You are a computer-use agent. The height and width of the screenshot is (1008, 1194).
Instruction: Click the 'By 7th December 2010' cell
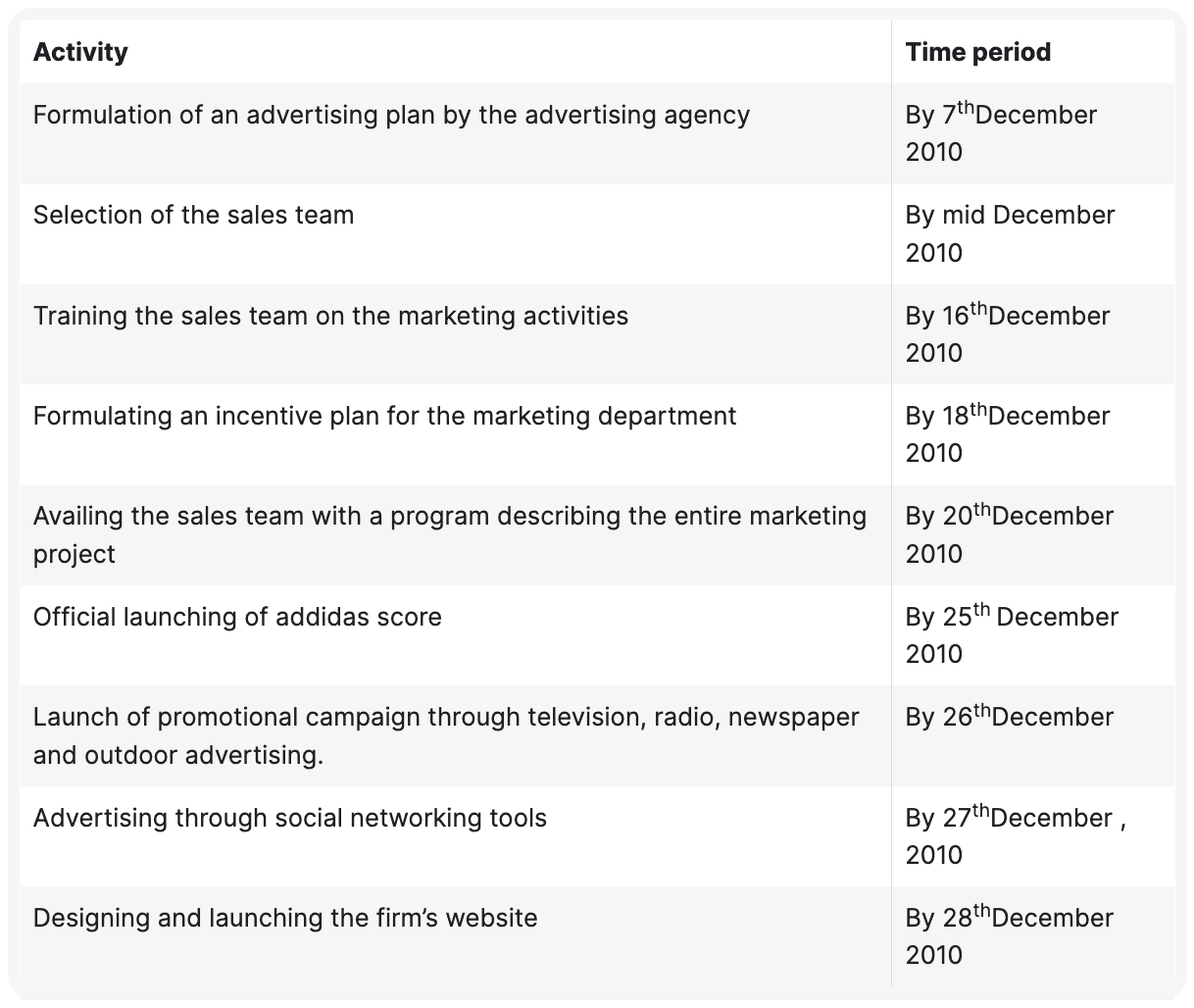tap(1001, 133)
